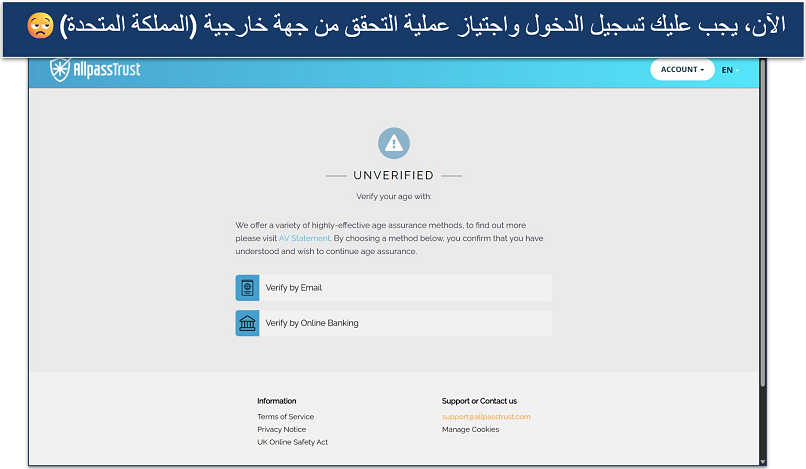
Task: Click the support@allpasstrust.com email link
Action: [486, 417]
